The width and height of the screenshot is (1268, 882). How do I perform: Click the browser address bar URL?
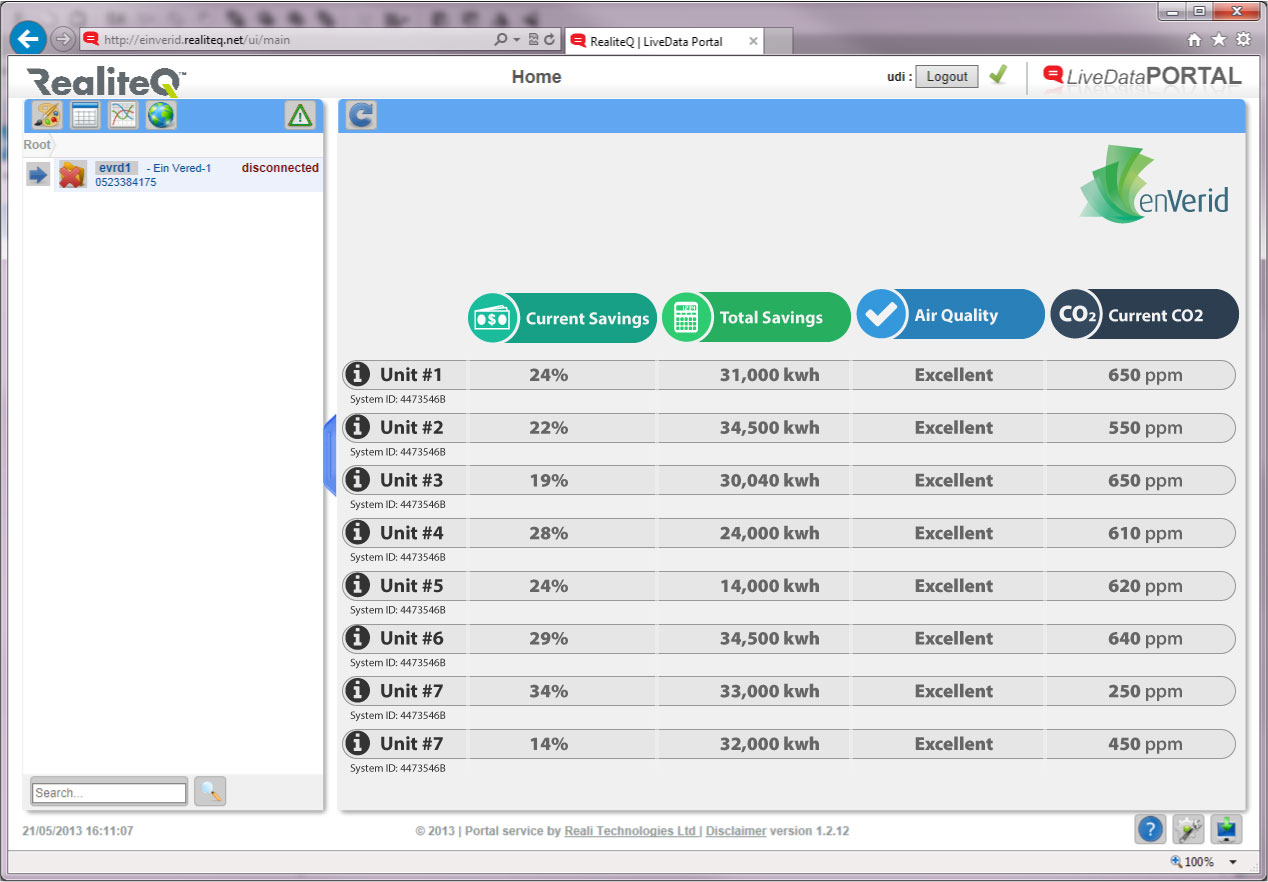tap(197, 40)
